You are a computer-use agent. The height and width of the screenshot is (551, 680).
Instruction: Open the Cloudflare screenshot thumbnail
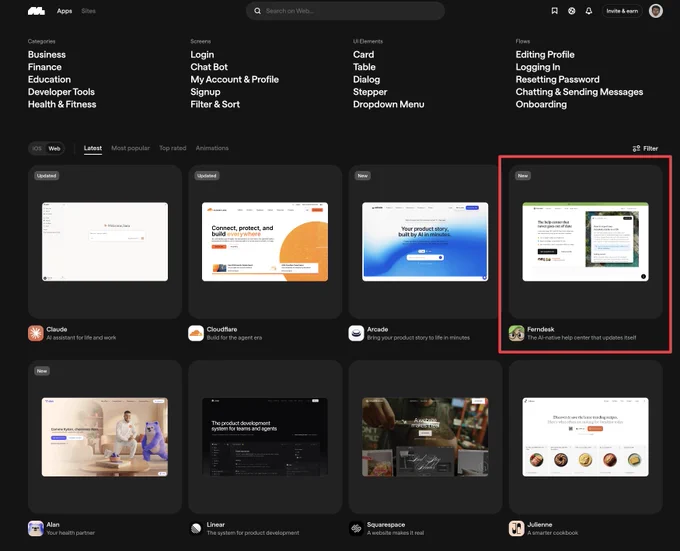(265, 241)
